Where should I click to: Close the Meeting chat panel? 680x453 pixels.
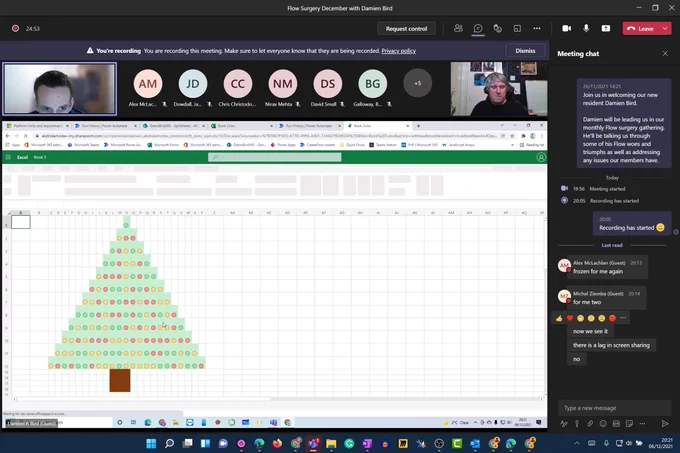point(665,53)
